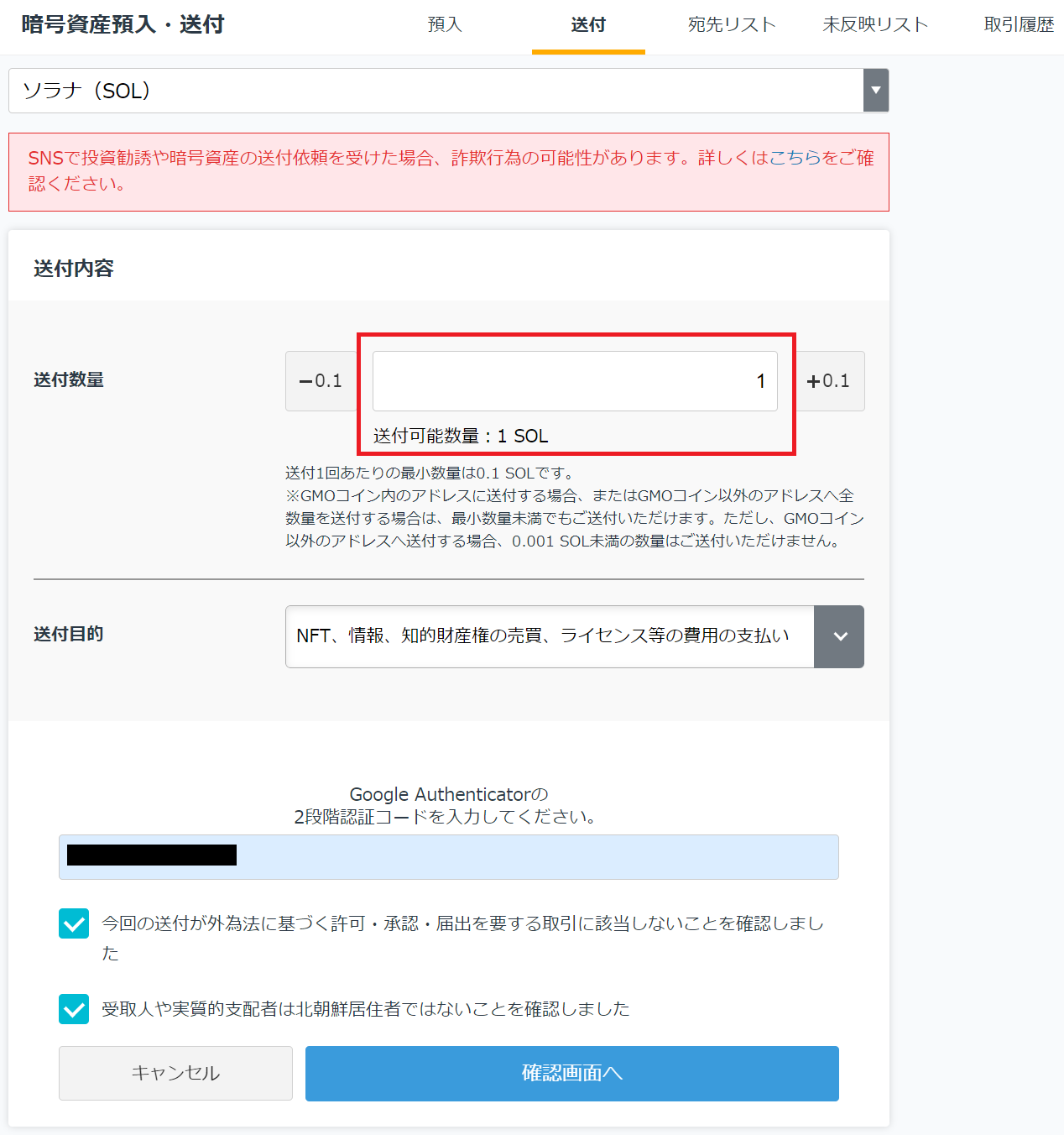1064x1135 pixels.
Task: Decrease the amount with −0.1 button
Action: coord(321,381)
